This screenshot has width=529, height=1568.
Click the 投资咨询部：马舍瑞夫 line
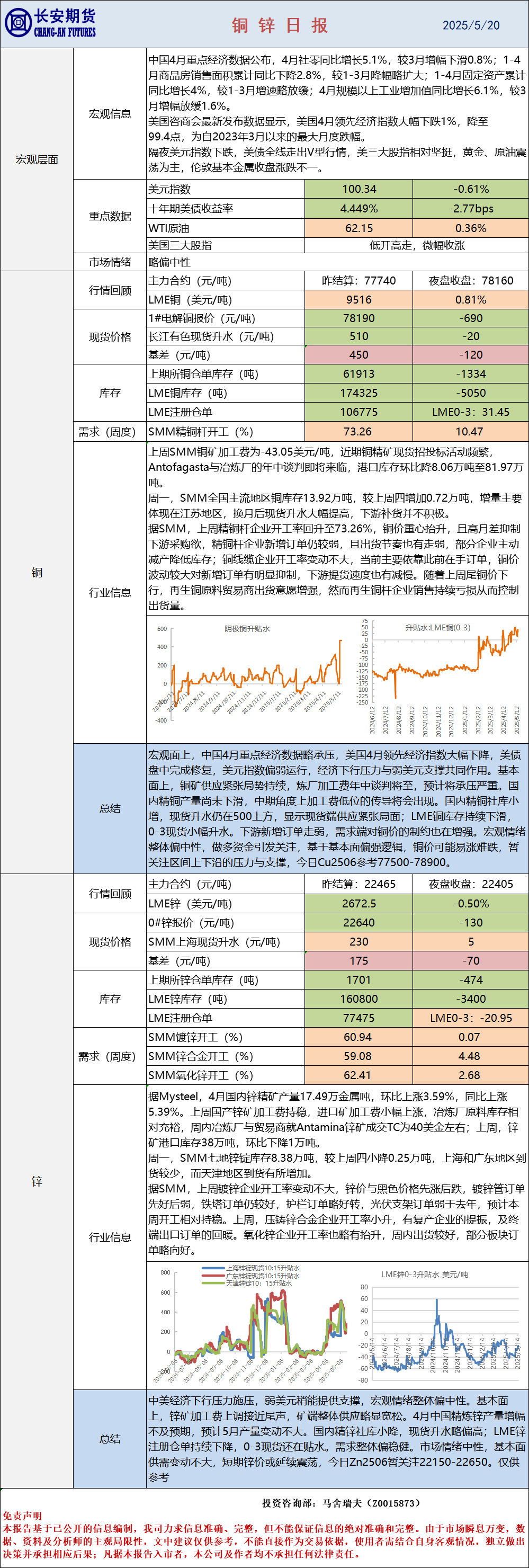click(342, 1503)
